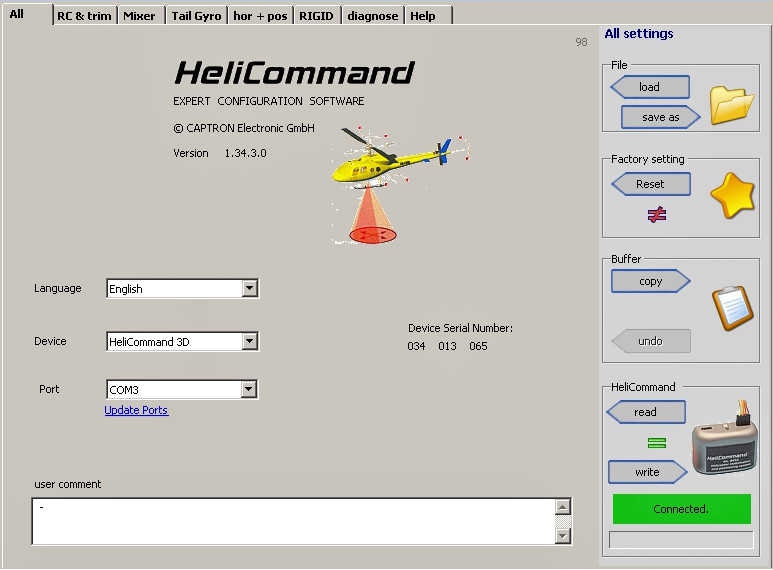Click the save as button
Image resolution: width=773 pixels, height=570 pixels.
click(x=661, y=117)
